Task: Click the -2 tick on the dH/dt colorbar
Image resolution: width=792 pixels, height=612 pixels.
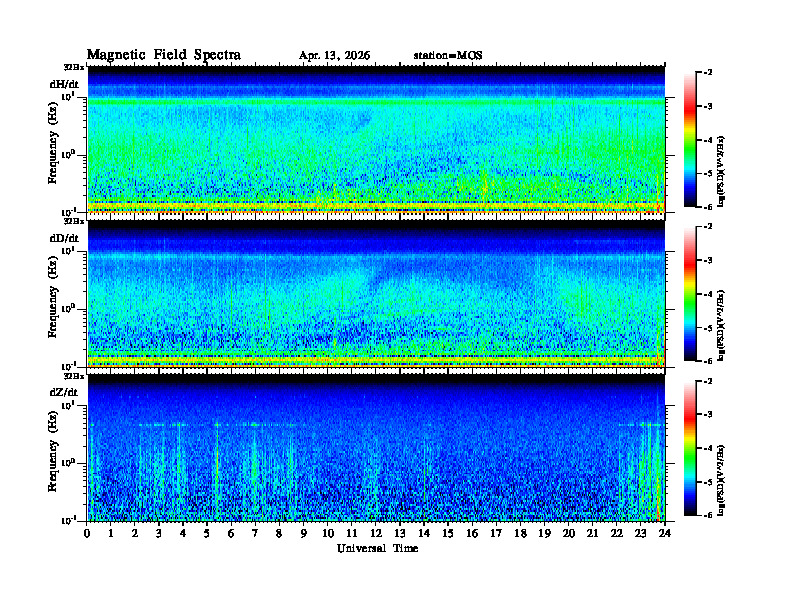Action: (708, 73)
